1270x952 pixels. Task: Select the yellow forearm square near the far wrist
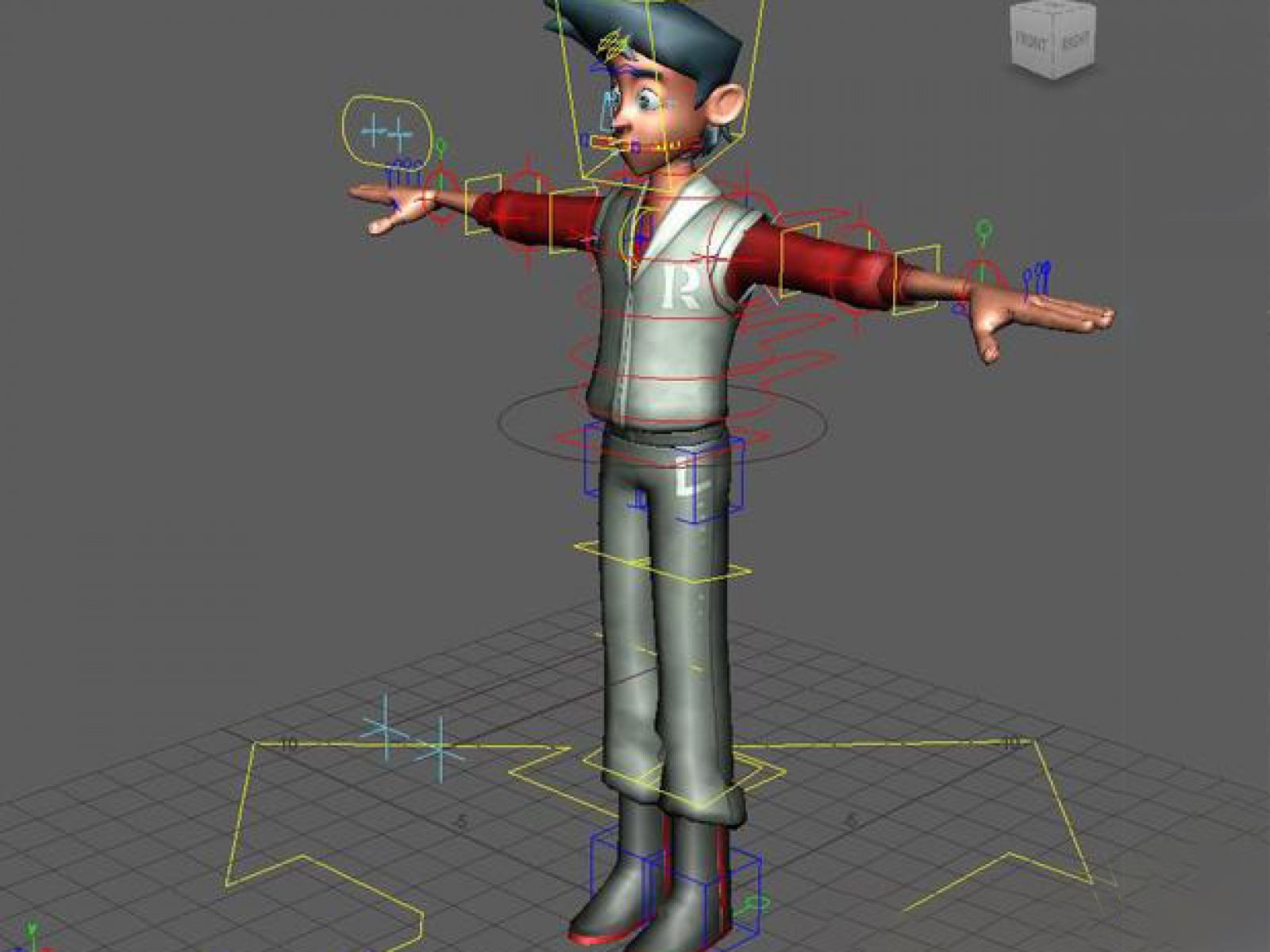[x=483, y=205]
